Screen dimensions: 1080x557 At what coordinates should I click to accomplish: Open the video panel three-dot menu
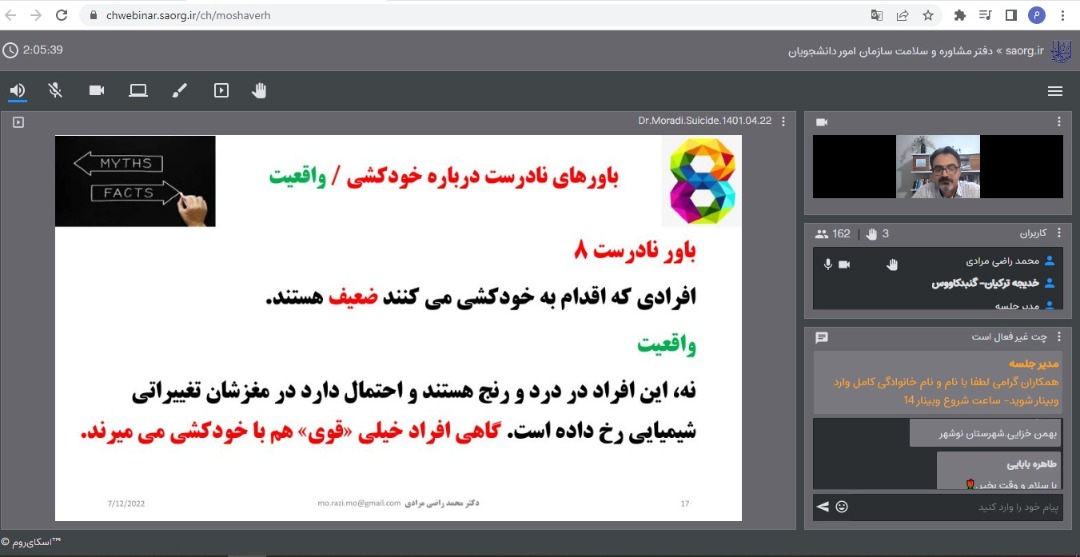coord(1059,122)
